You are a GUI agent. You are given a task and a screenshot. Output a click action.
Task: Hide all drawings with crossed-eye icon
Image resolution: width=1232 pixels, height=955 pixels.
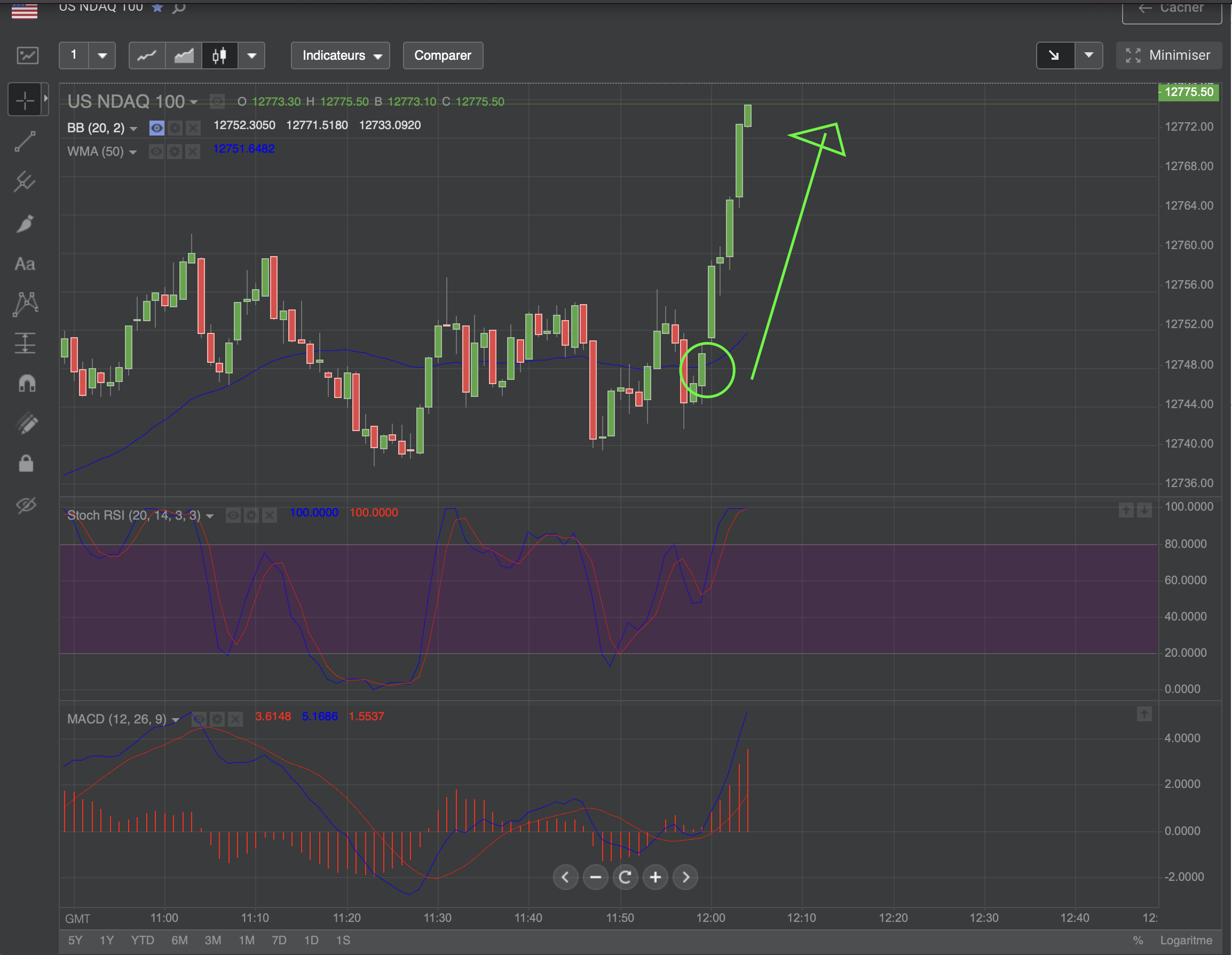[x=26, y=505]
